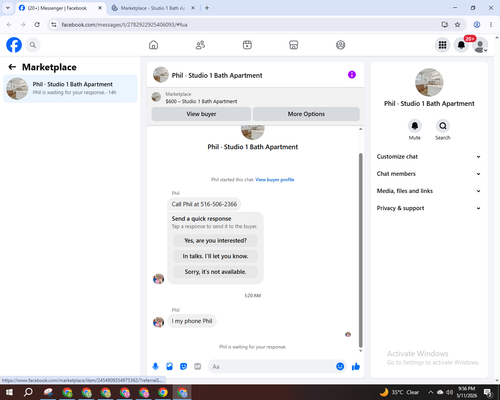Send quick response 'In talks. I'll let you know.'
This screenshot has height=400, width=500.
coord(215,256)
